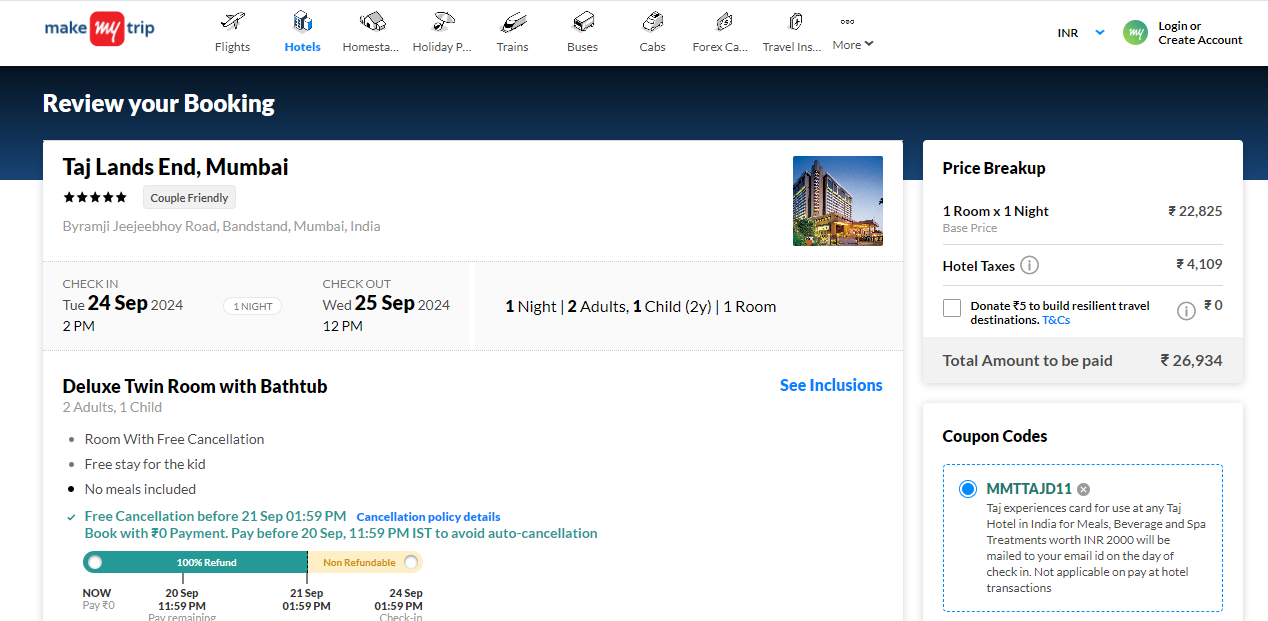
Task: Open the MakeMyTrip logo homepage
Action: point(100,29)
